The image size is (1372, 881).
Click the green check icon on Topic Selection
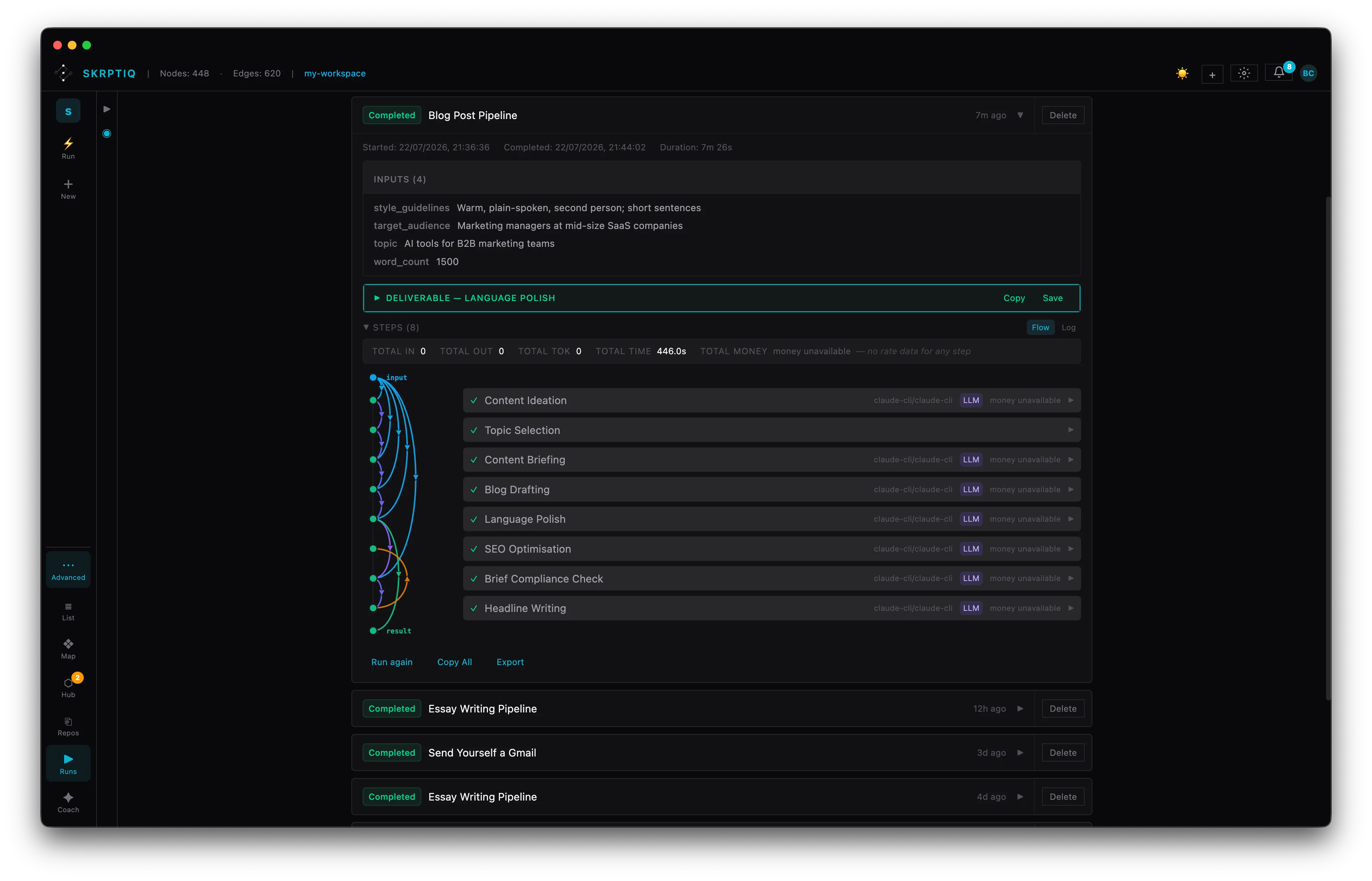[x=474, y=430]
